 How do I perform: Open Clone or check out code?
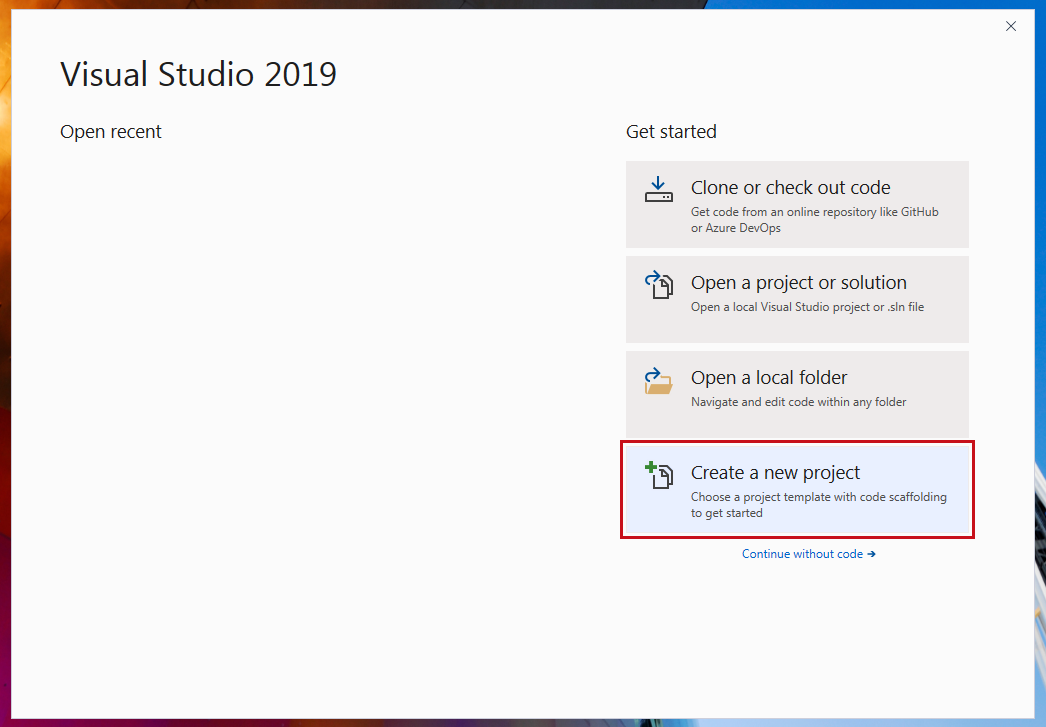[x=797, y=205]
